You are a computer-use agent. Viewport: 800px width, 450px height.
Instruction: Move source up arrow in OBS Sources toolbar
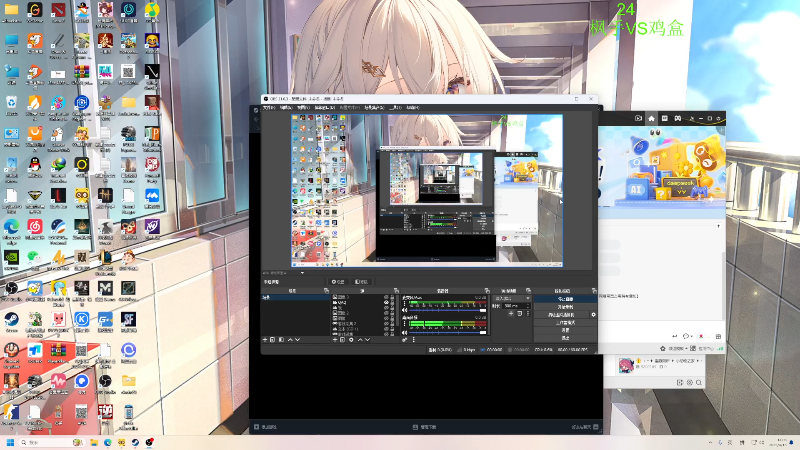point(360,340)
